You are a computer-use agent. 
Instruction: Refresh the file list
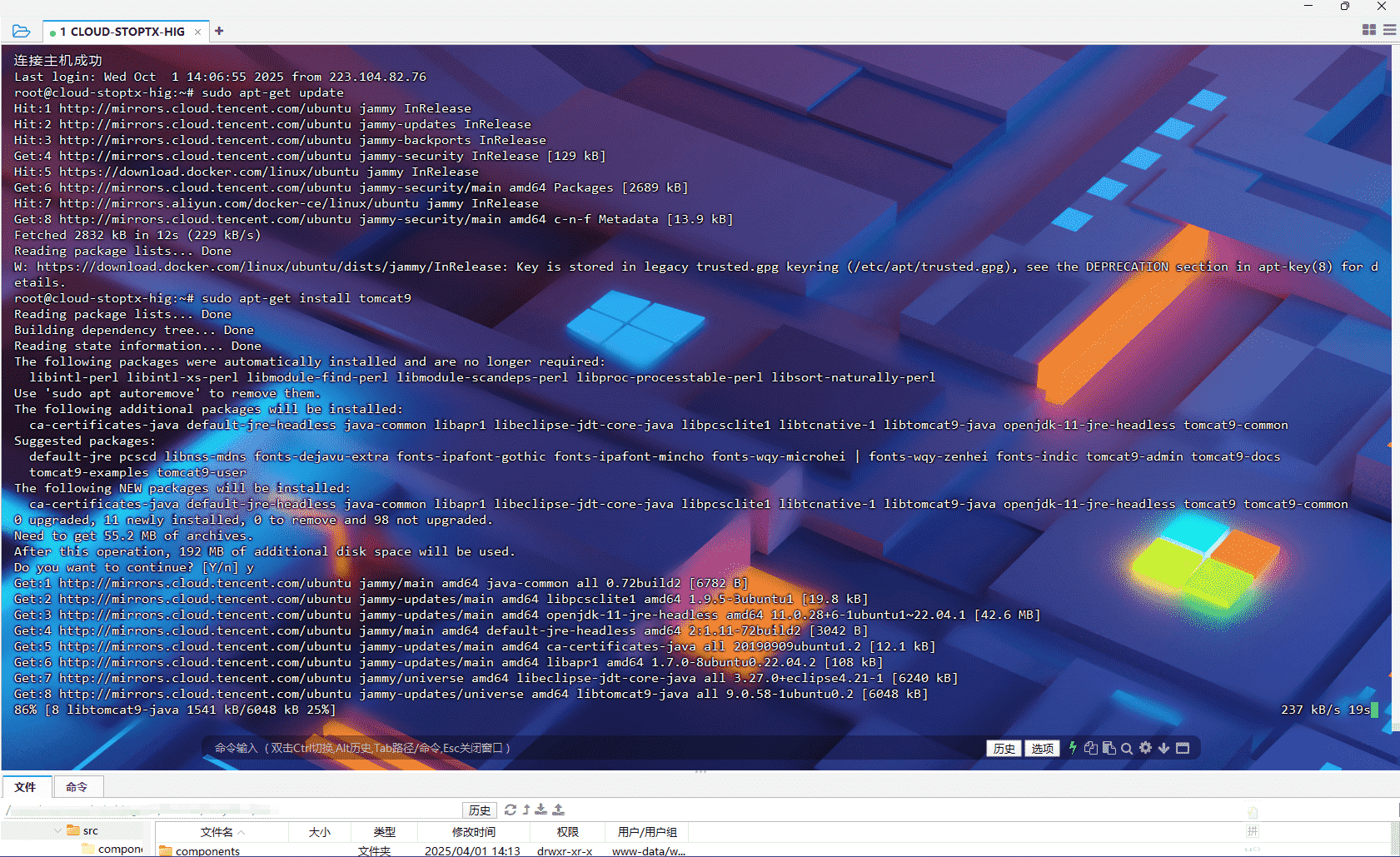point(511,810)
